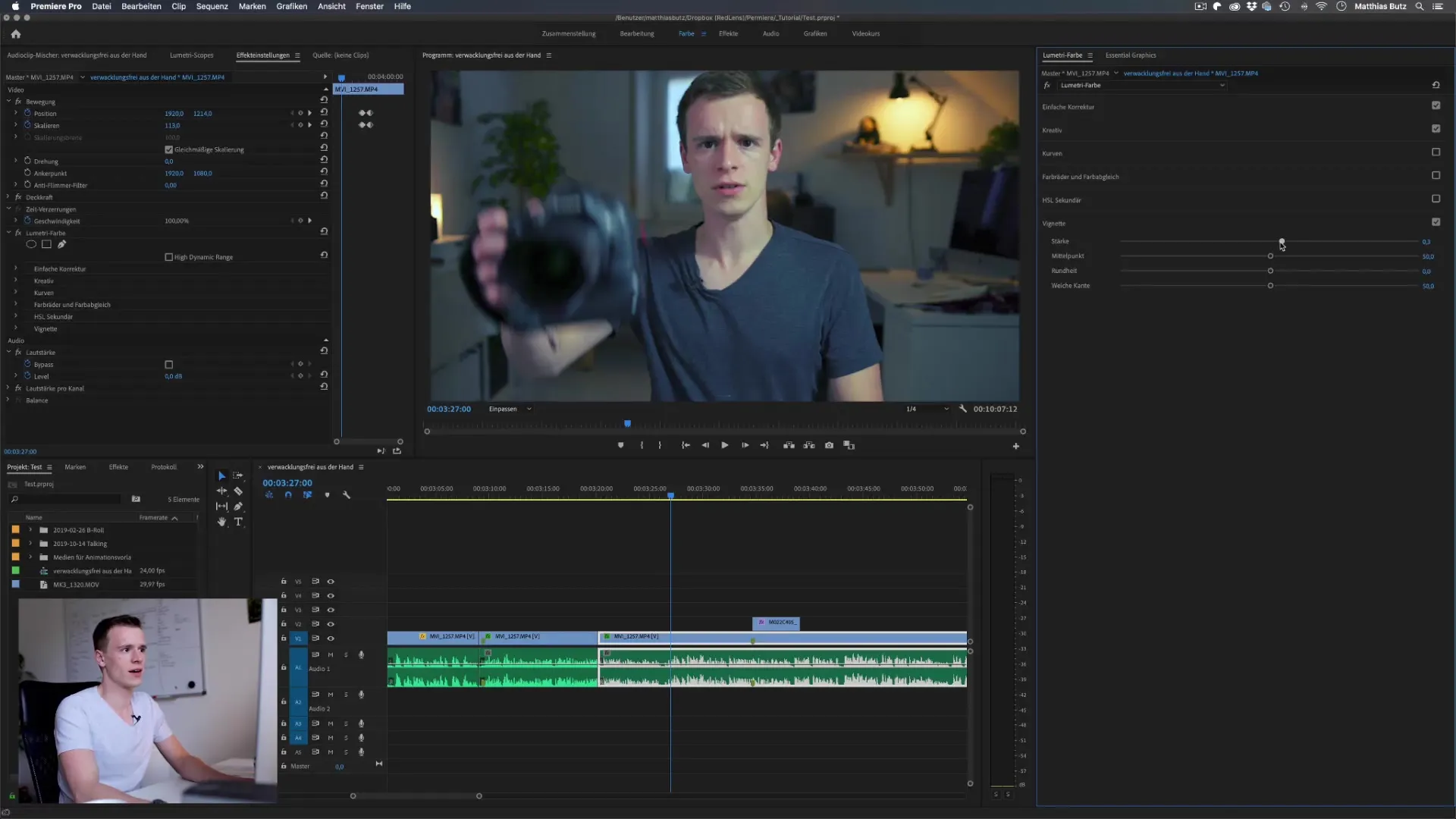
Task: Click the Export Frame camera icon
Action: click(x=829, y=446)
